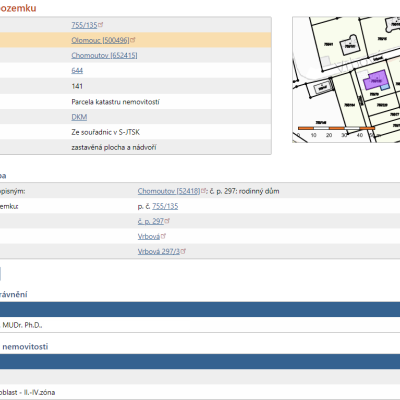This screenshot has height=400, width=400.
Task: Click external link icon next to Olomouc
Action: coord(133,40)
